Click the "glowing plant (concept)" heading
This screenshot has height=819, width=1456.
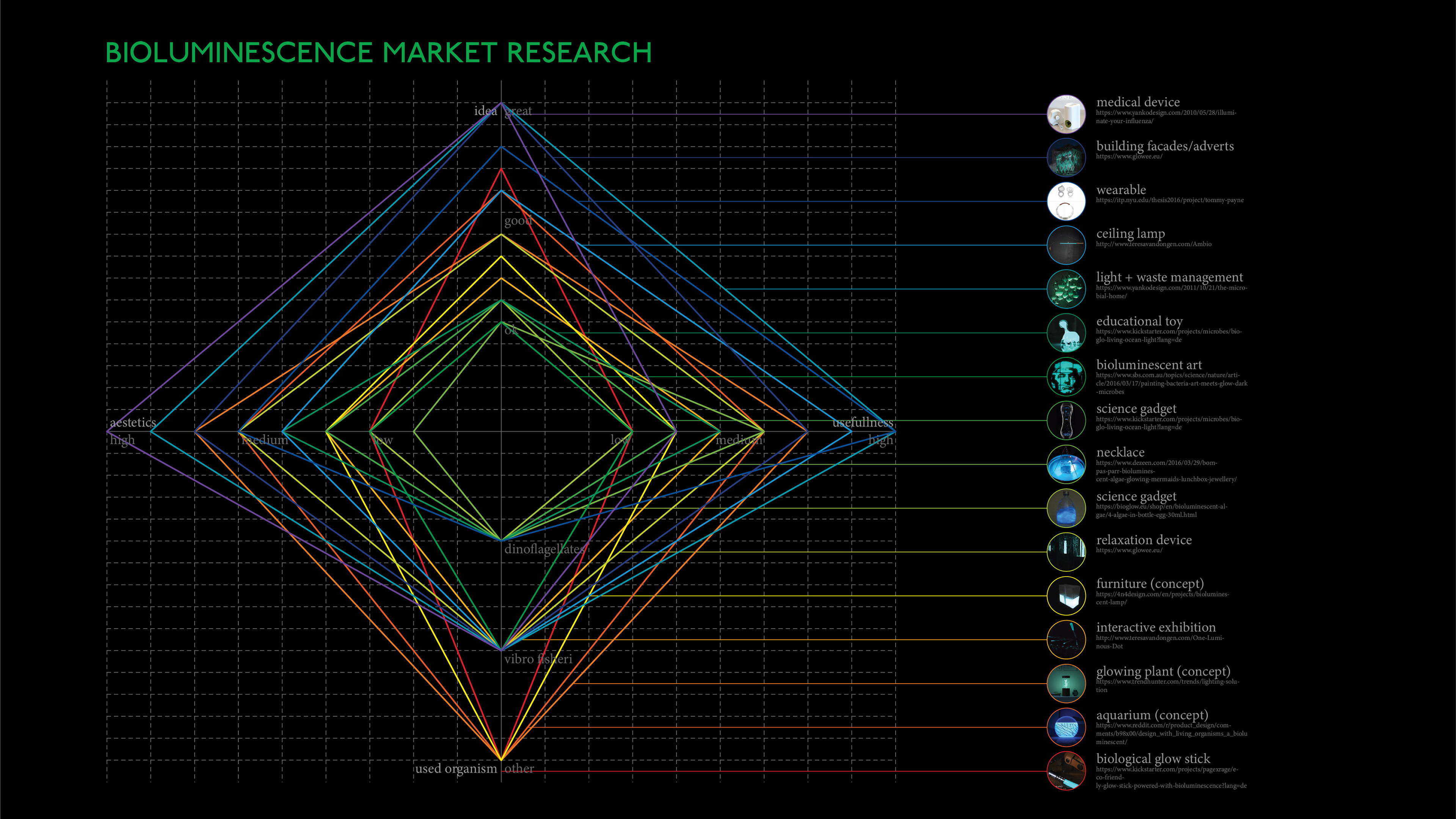click(x=1163, y=671)
